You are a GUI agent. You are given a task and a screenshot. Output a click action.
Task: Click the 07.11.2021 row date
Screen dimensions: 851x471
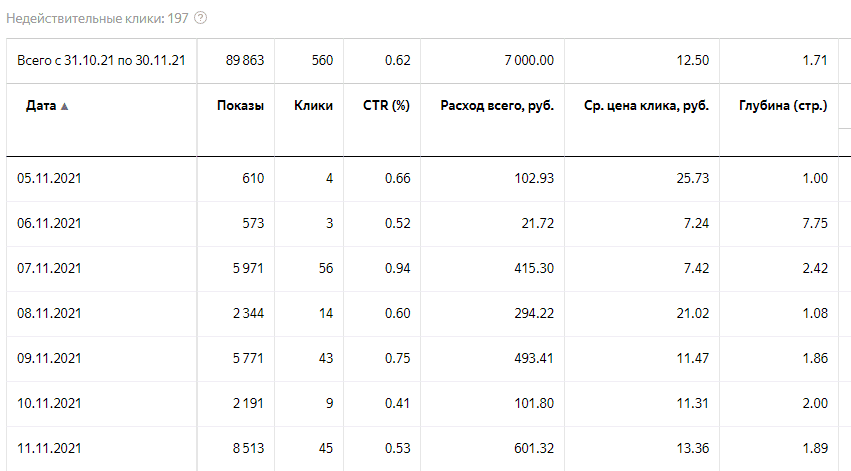[49, 268]
